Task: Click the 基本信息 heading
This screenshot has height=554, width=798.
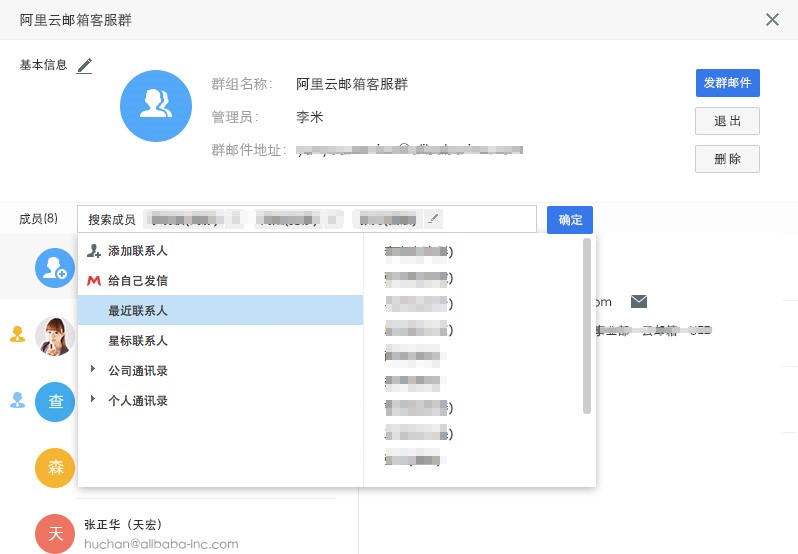Action: (x=43, y=65)
